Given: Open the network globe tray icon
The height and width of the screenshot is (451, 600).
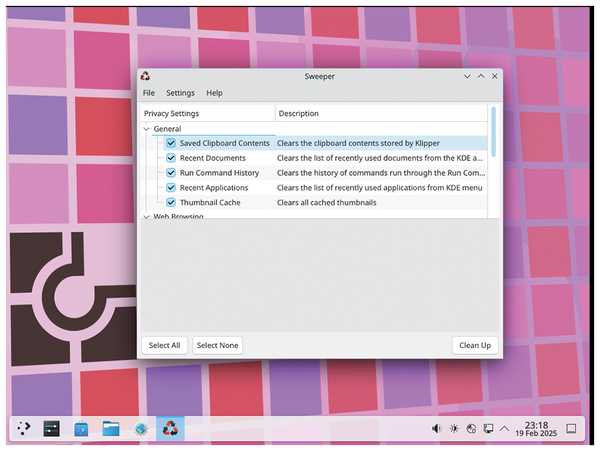Looking at the screenshot, I should pyautogui.click(x=471, y=428).
